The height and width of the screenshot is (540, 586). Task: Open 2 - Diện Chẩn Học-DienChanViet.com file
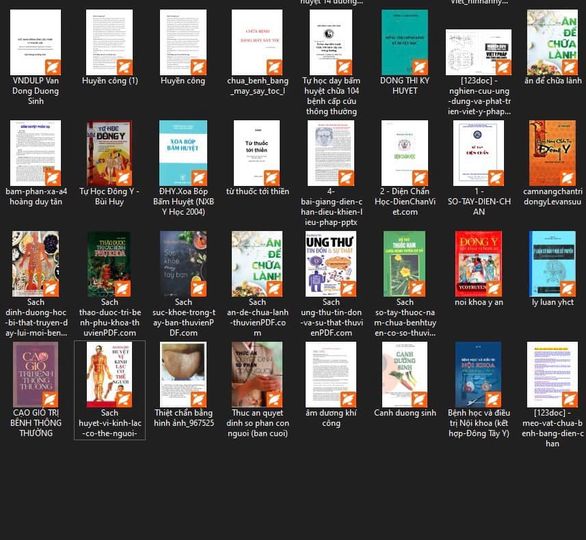point(405,153)
